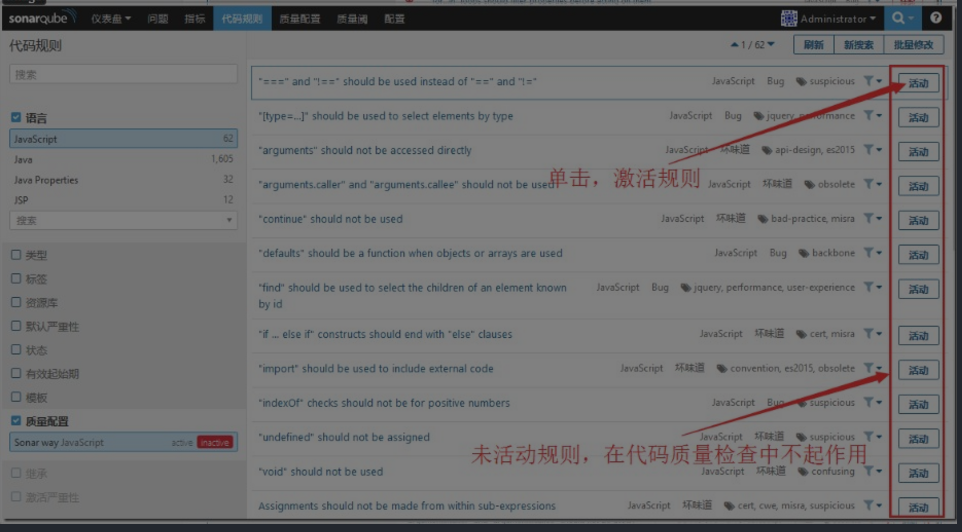Viewport: 962px width, 532px height.
Task: Click the 刷新 button
Action: pos(814,45)
